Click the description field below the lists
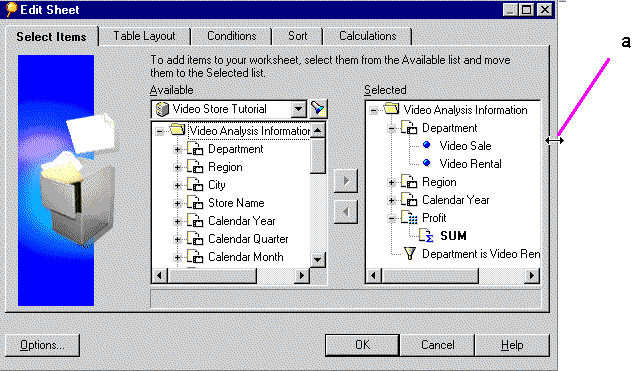Screen dimensions: 635x371 click(345, 299)
